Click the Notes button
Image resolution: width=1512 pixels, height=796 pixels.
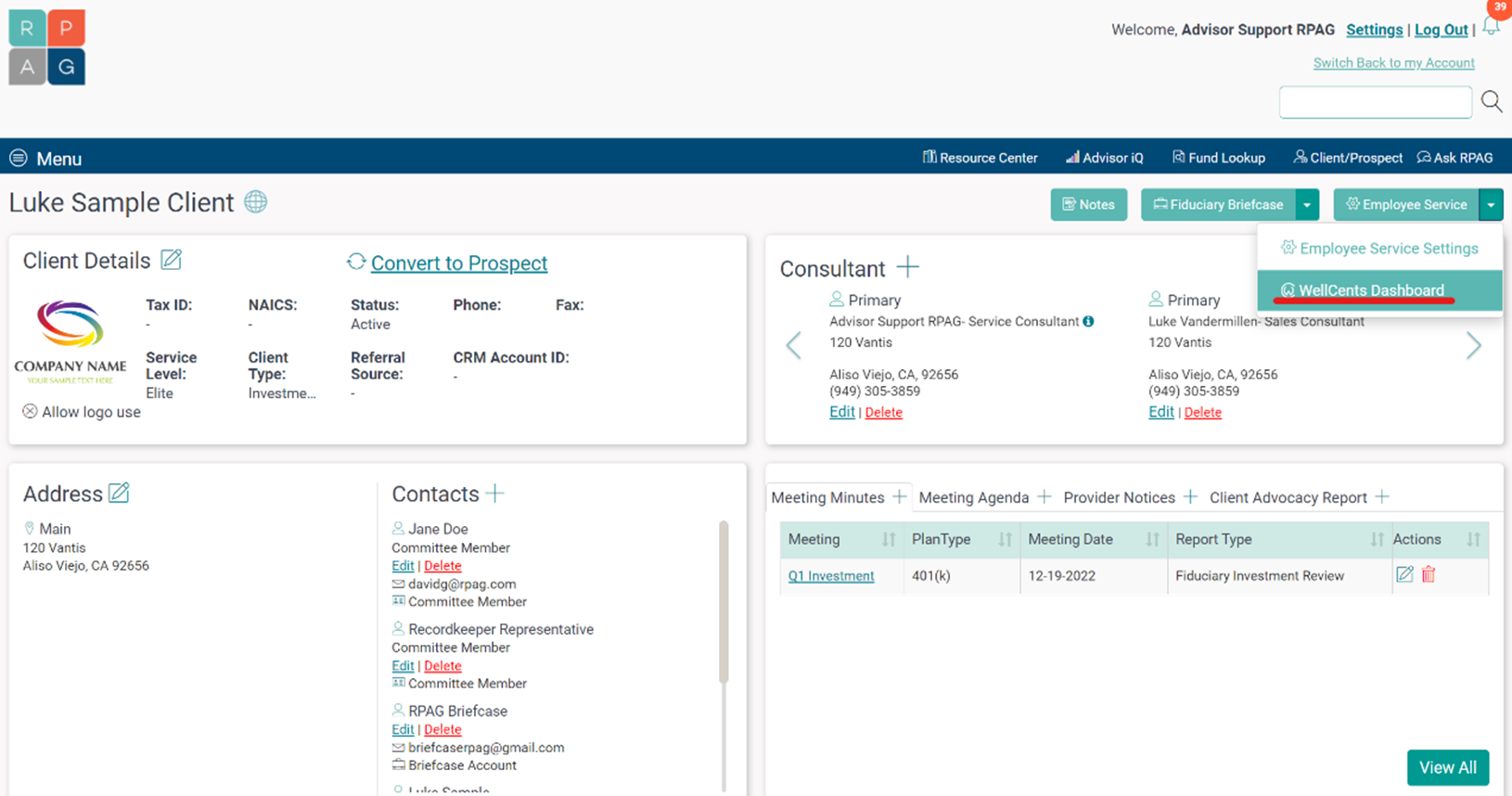pyautogui.click(x=1088, y=204)
